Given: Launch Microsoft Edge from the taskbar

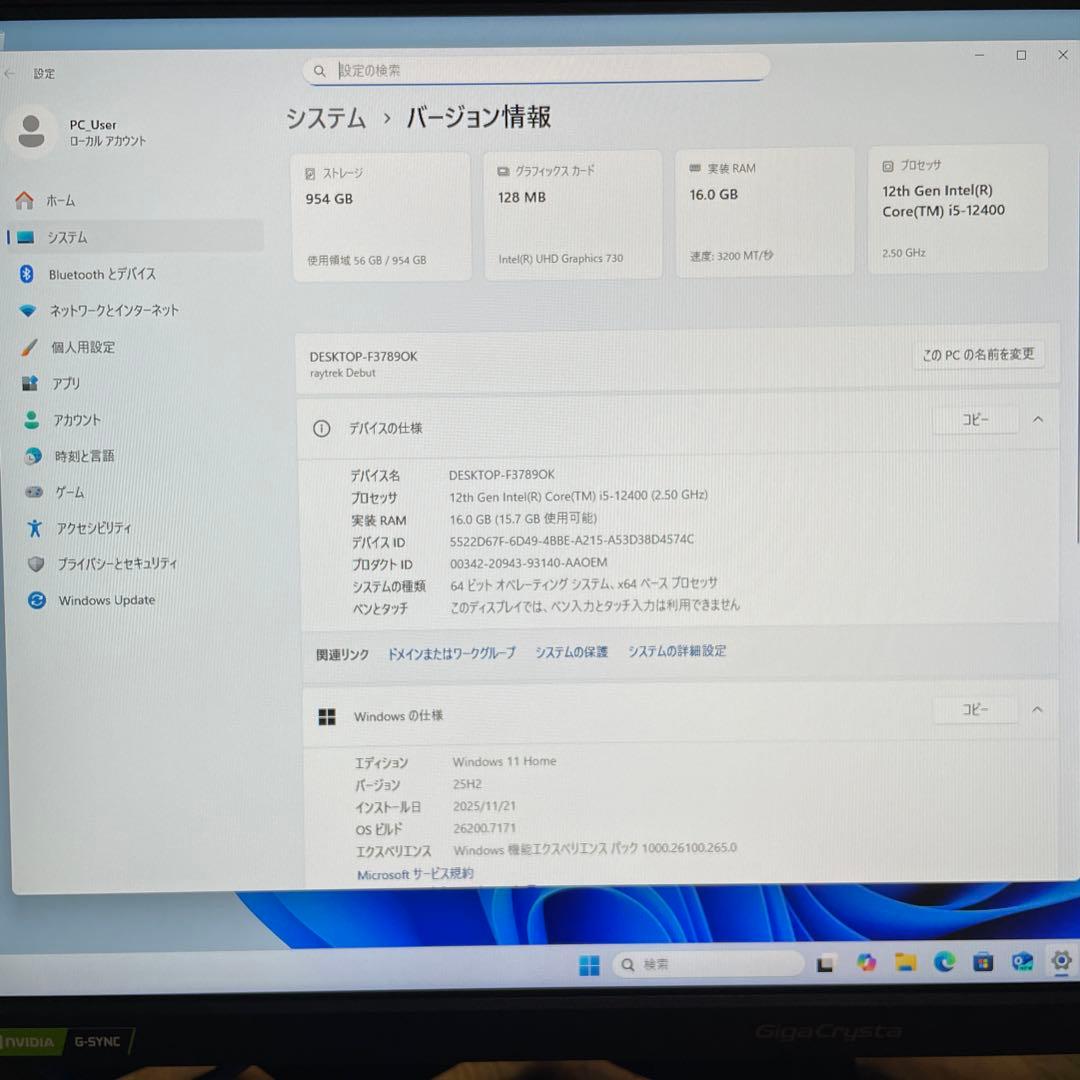Looking at the screenshot, I should [x=944, y=963].
